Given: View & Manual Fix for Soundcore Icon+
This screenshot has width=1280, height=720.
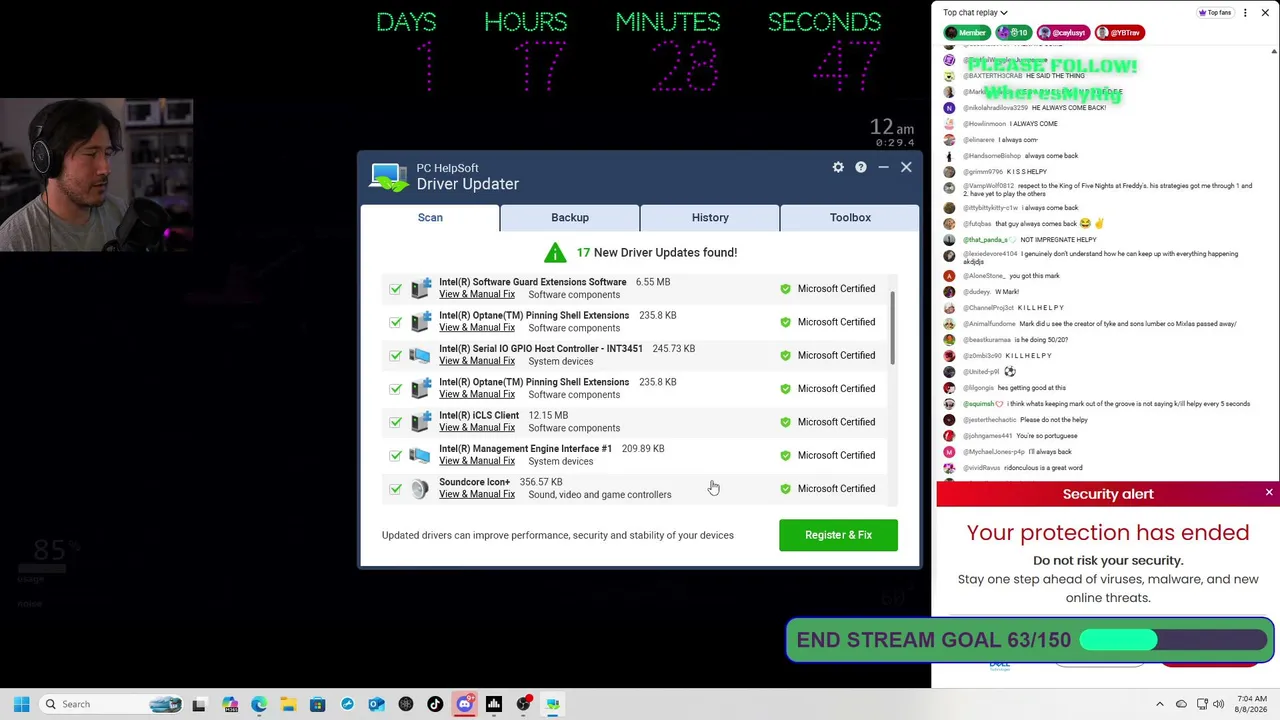Looking at the screenshot, I should [477, 494].
